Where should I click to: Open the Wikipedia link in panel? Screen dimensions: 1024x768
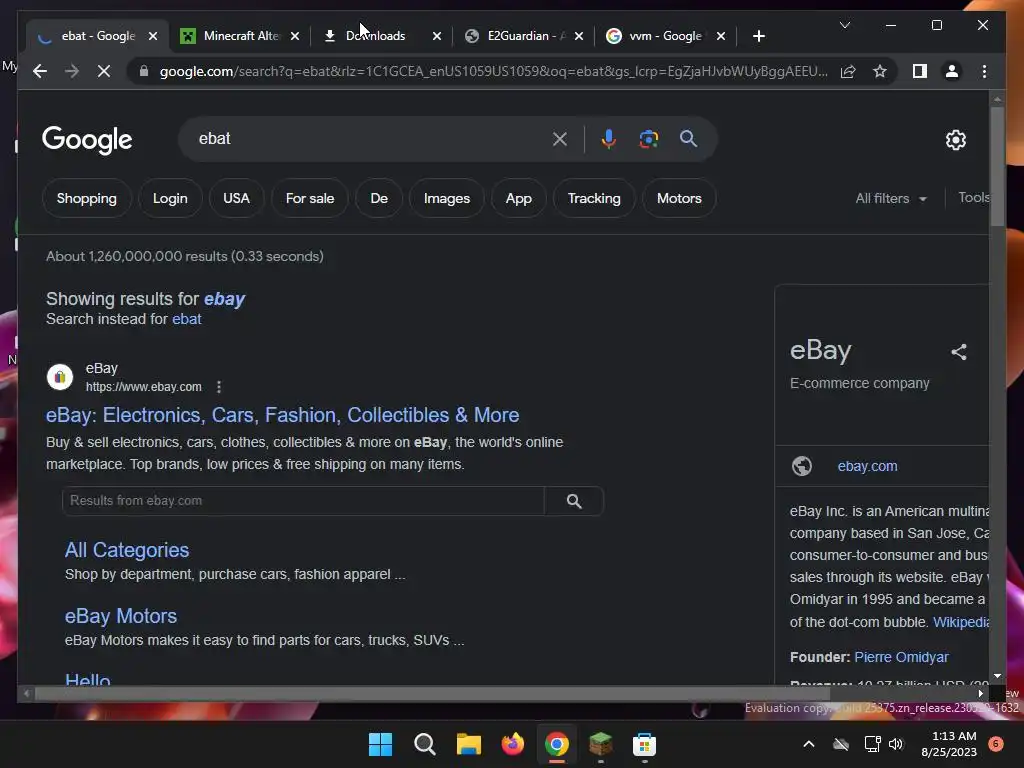961,622
